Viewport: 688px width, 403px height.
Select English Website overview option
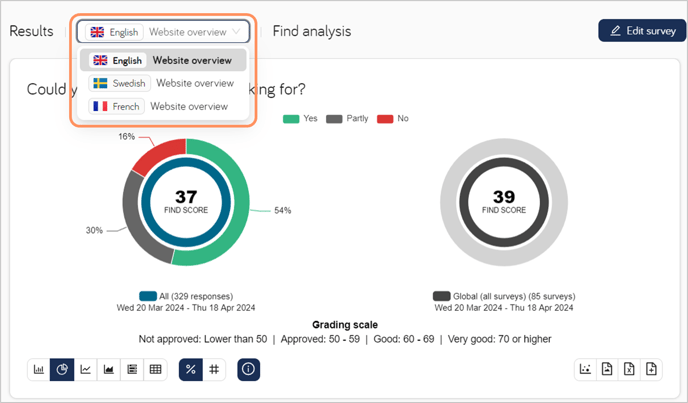(163, 60)
